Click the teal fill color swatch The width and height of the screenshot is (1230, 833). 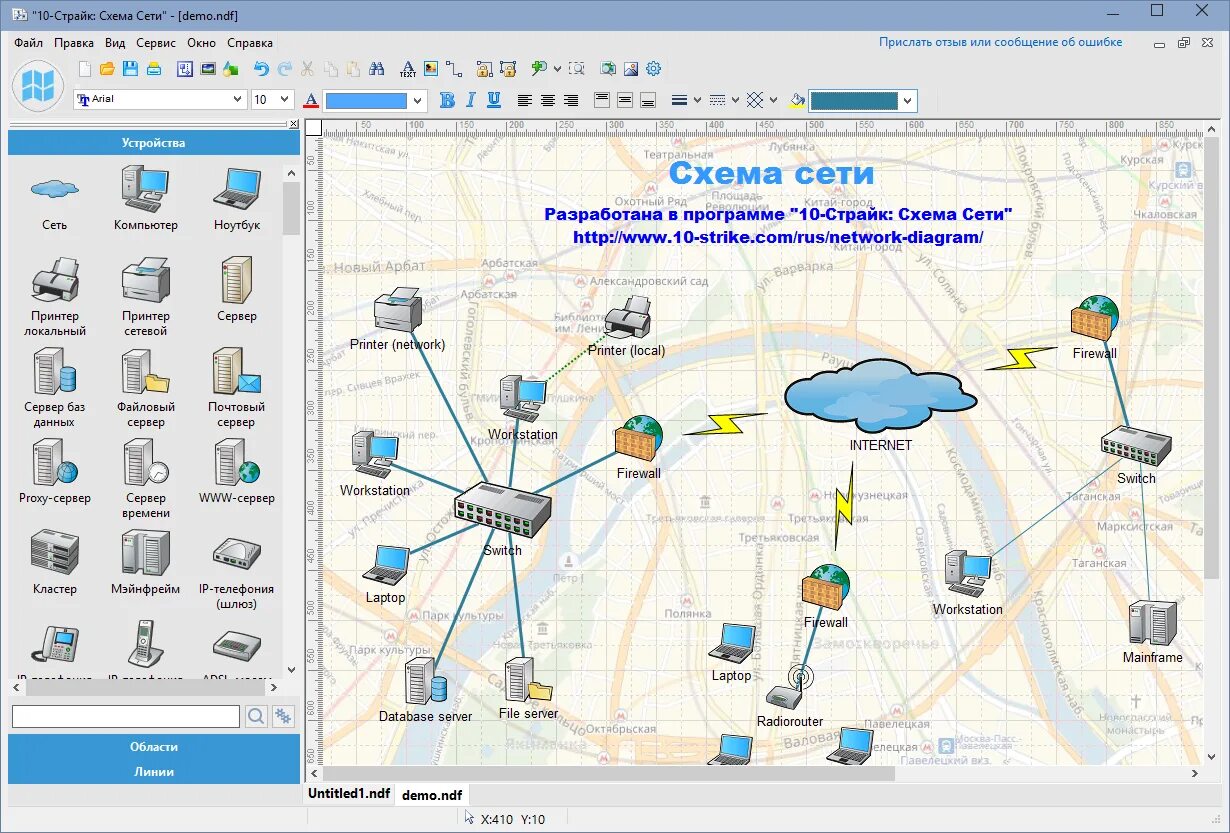854,100
